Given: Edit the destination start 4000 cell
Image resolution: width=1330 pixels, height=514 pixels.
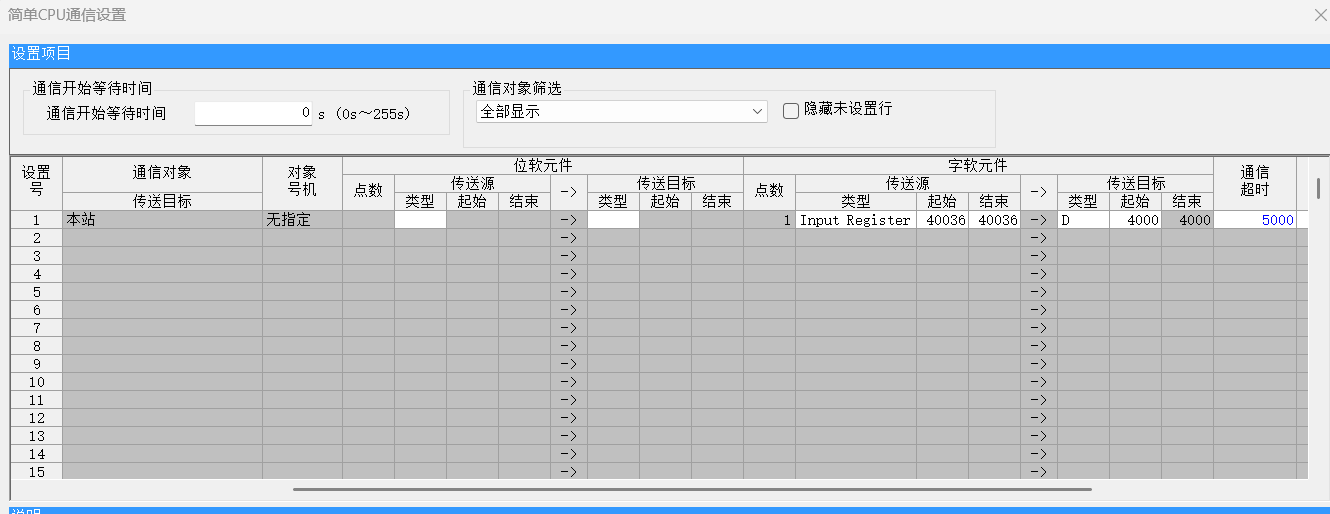Looking at the screenshot, I should click(1135, 220).
